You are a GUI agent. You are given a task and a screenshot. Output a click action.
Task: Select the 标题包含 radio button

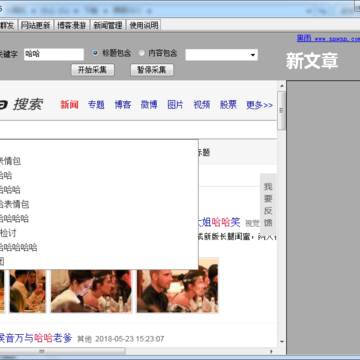click(95, 53)
